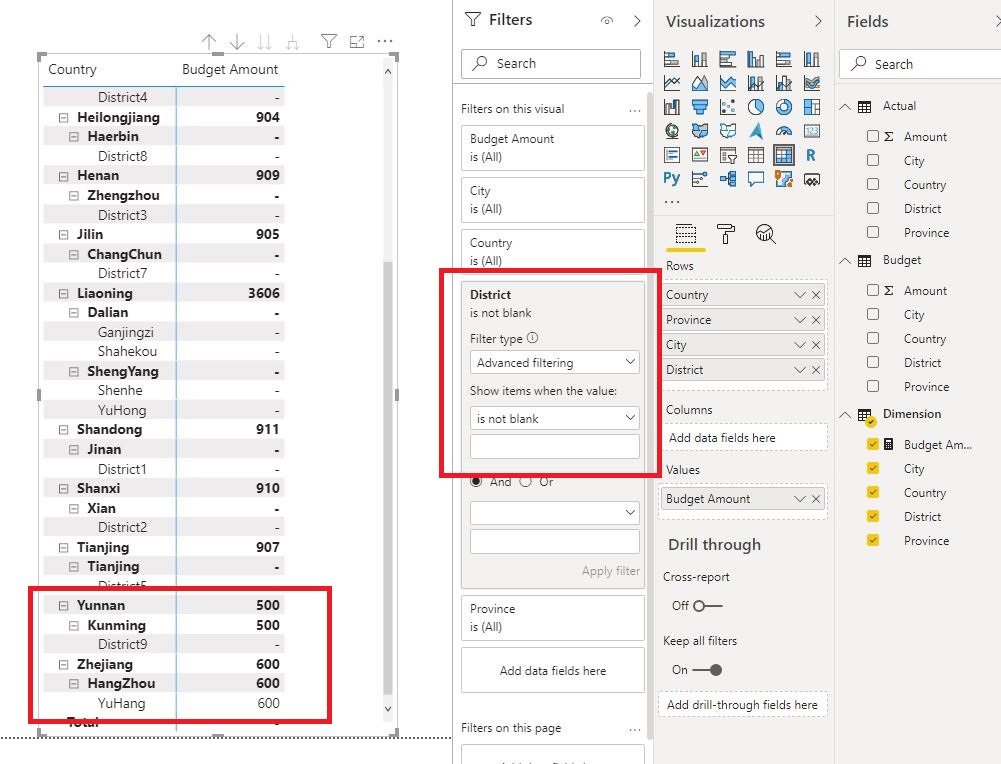Turn off the Keep all filters toggle
This screenshot has height=764, width=1001.
707,670
